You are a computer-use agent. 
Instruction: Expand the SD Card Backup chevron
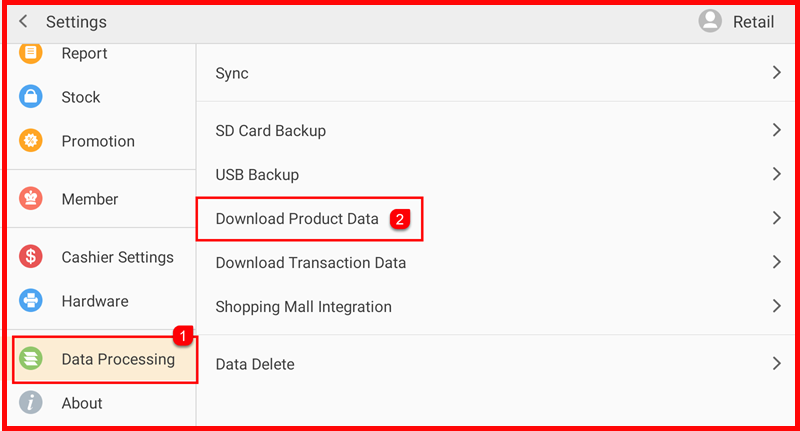coord(776,130)
